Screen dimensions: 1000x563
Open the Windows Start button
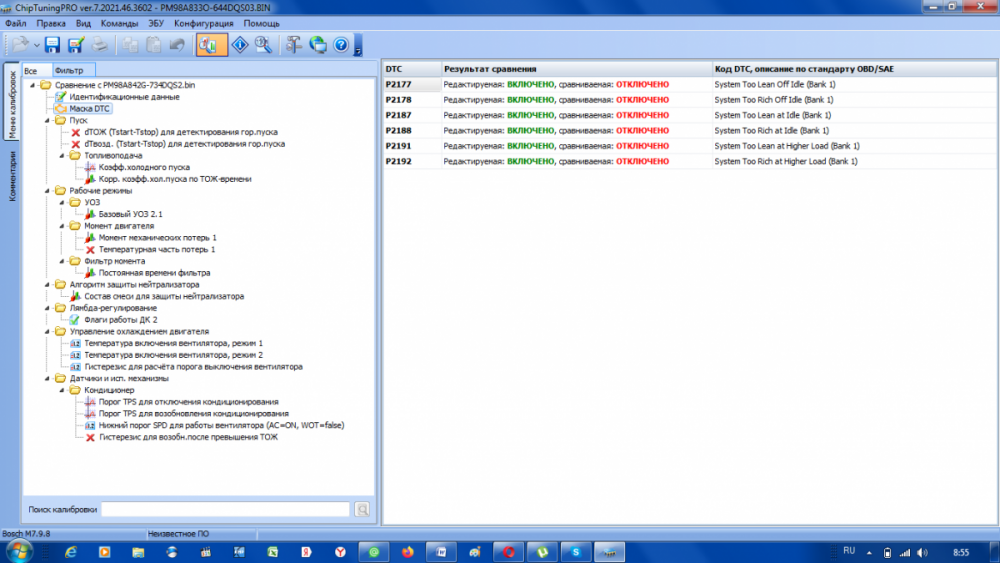[x=19, y=552]
